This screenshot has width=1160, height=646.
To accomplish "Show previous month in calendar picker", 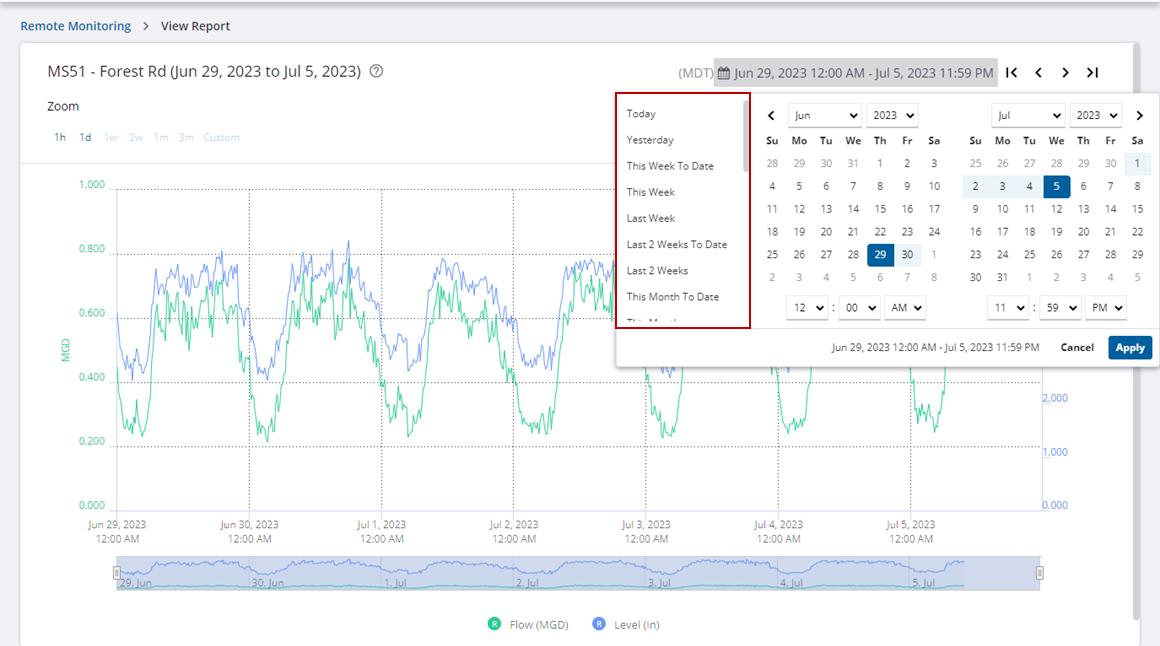I will pyautogui.click(x=771, y=116).
